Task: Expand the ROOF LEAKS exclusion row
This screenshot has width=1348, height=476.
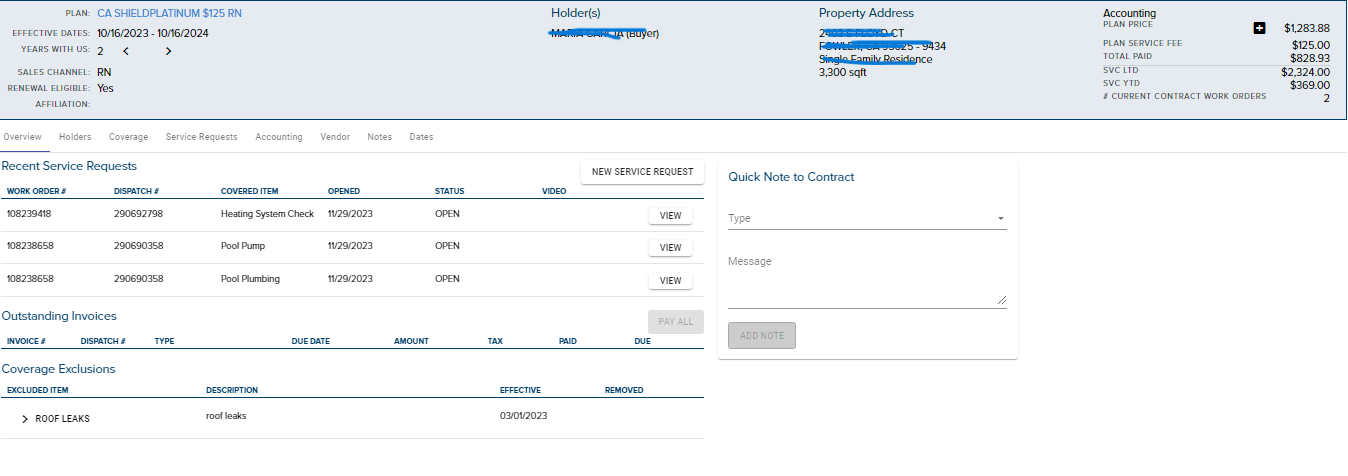Action: 25,419
